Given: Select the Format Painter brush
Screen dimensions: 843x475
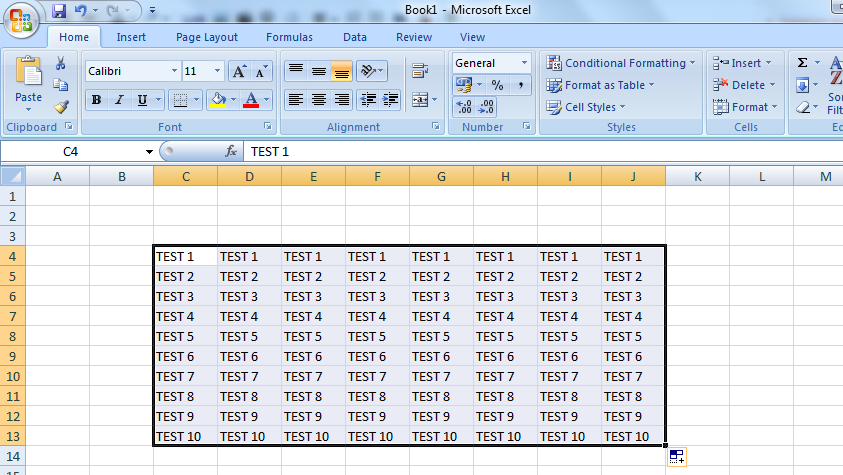Looking at the screenshot, I should point(61,106).
